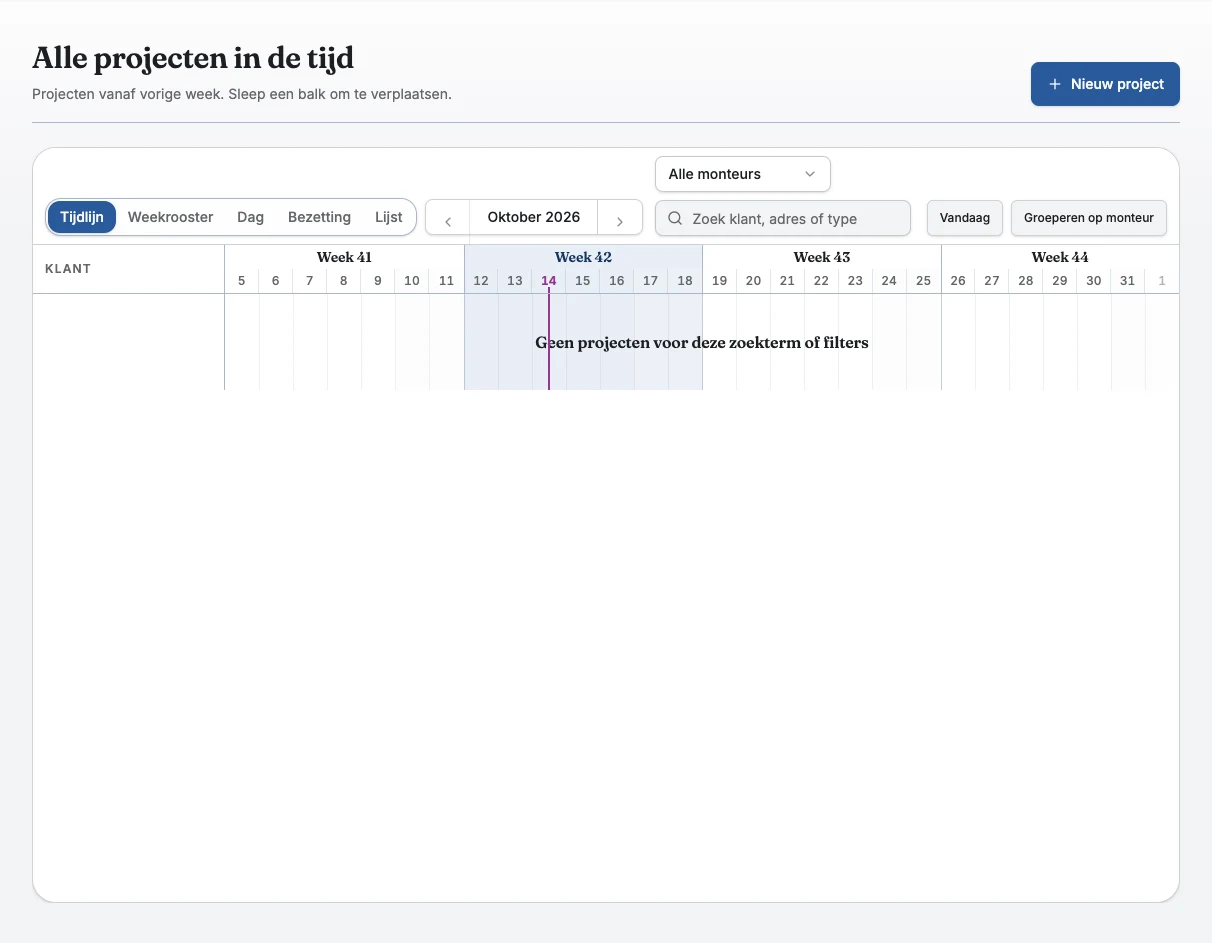Select the Week 44 header

[x=1060, y=257]
